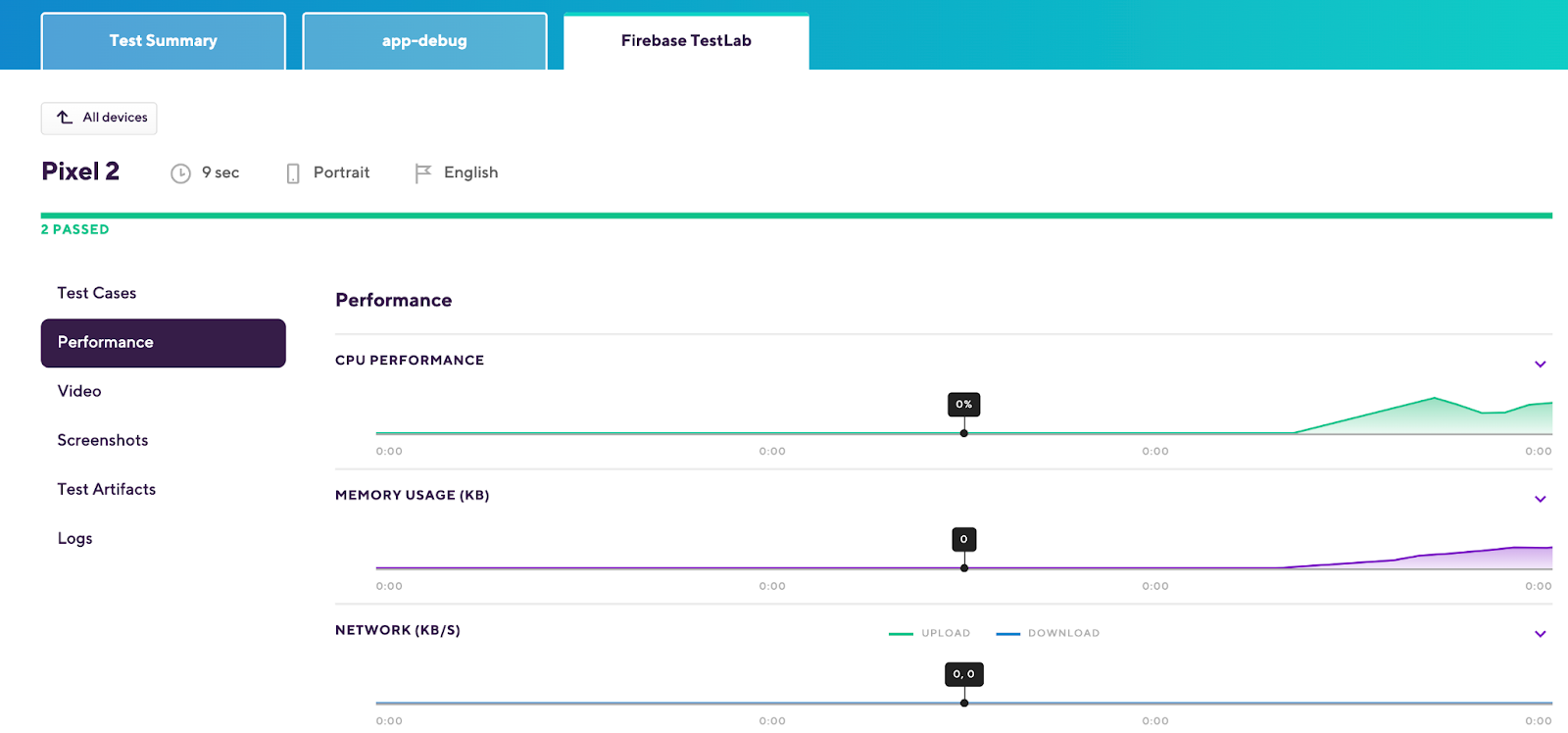The image size is (1568, 733).
Task: Click the Network chart 0, 0 marker
Action: point(964,674)
